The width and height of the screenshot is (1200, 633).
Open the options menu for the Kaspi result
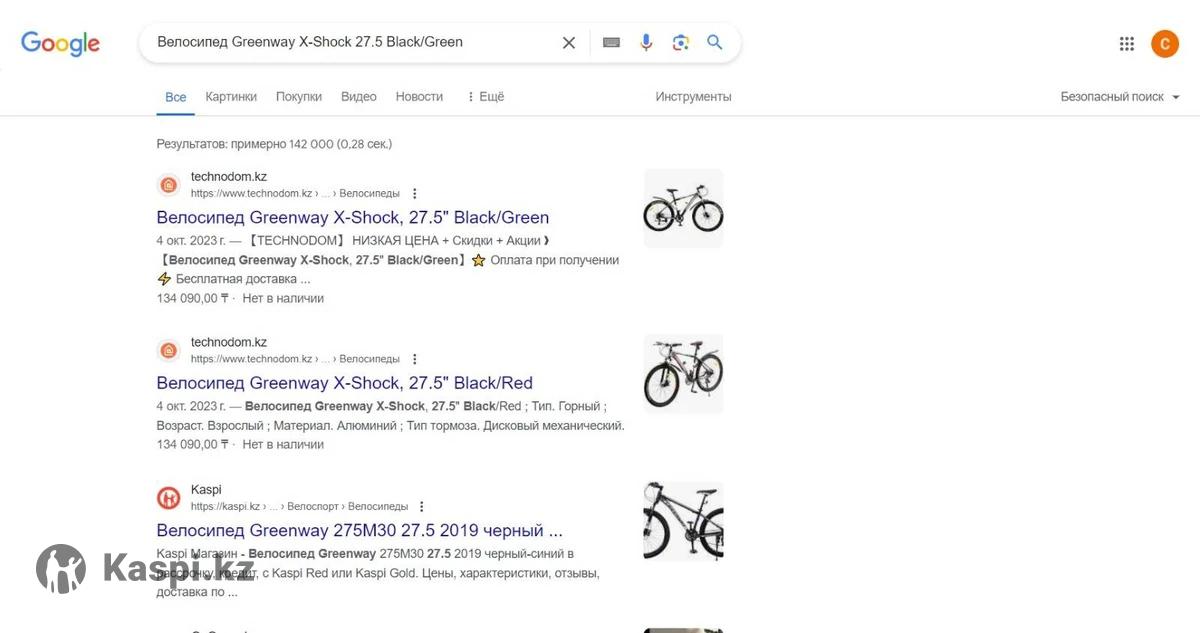click(422, 507)
